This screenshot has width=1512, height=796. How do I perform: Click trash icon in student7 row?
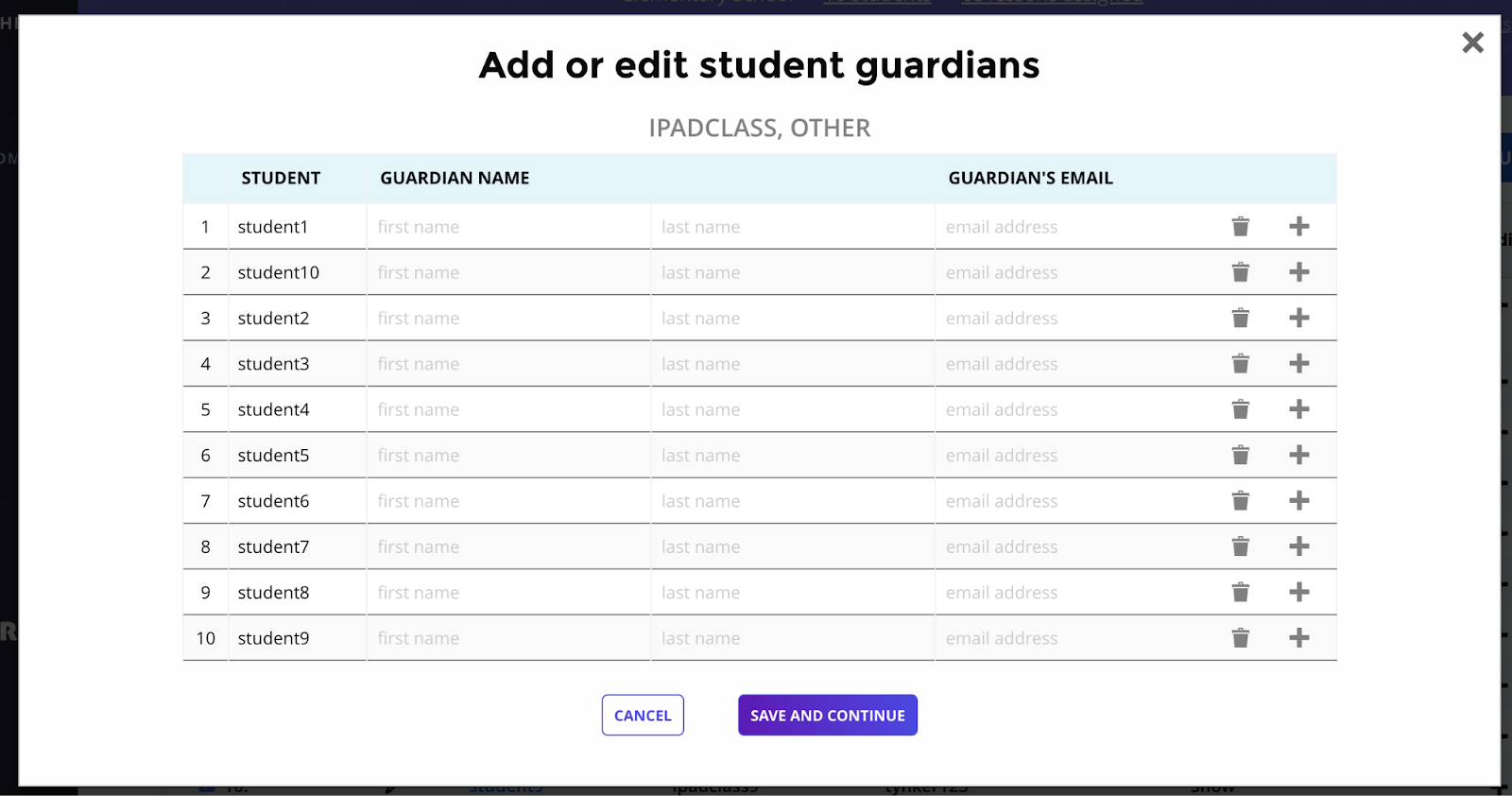pos(1240,546)
